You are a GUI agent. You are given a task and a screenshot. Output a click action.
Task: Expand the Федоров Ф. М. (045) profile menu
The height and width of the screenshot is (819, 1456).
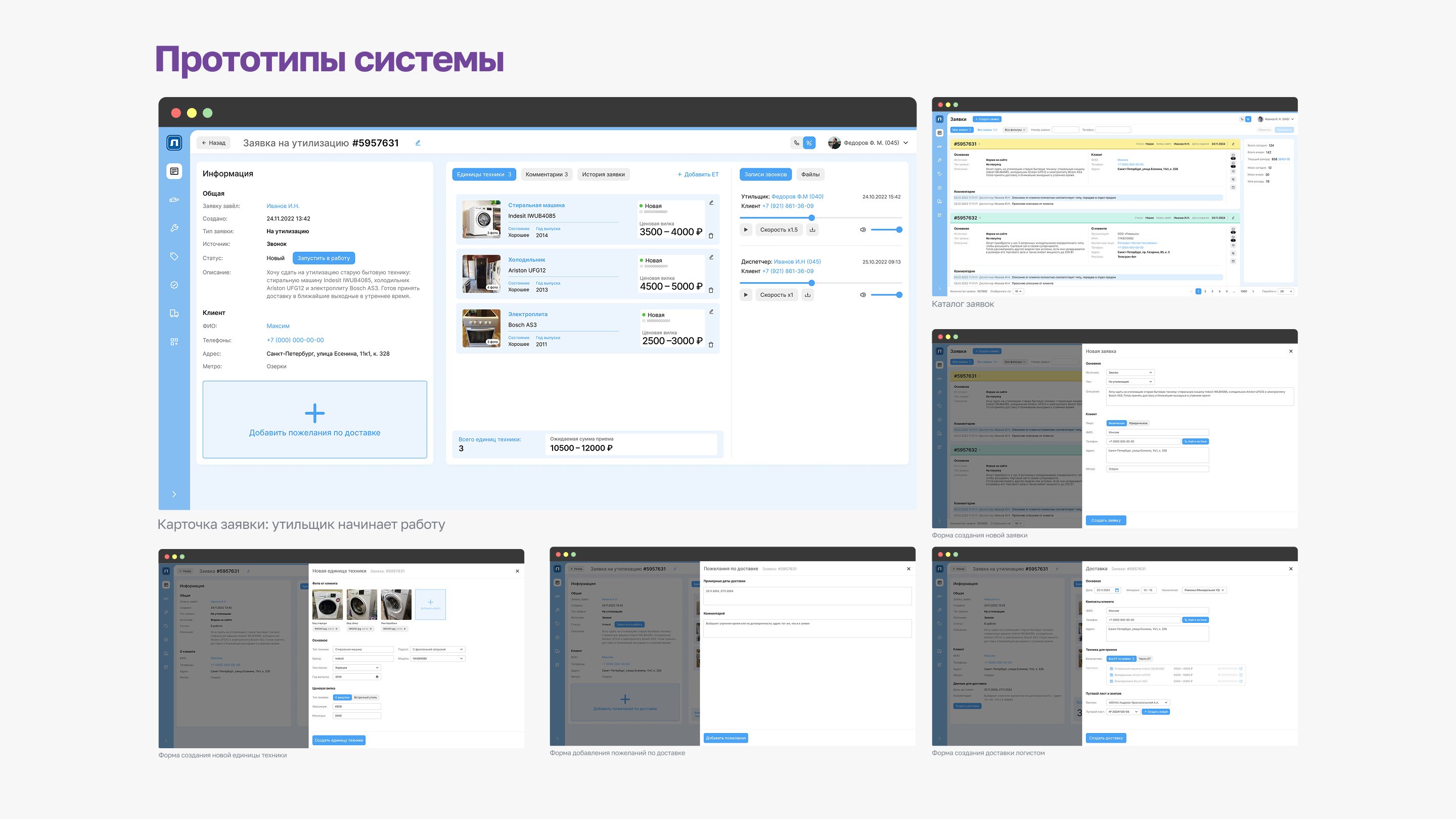click(x=905, y=143)
